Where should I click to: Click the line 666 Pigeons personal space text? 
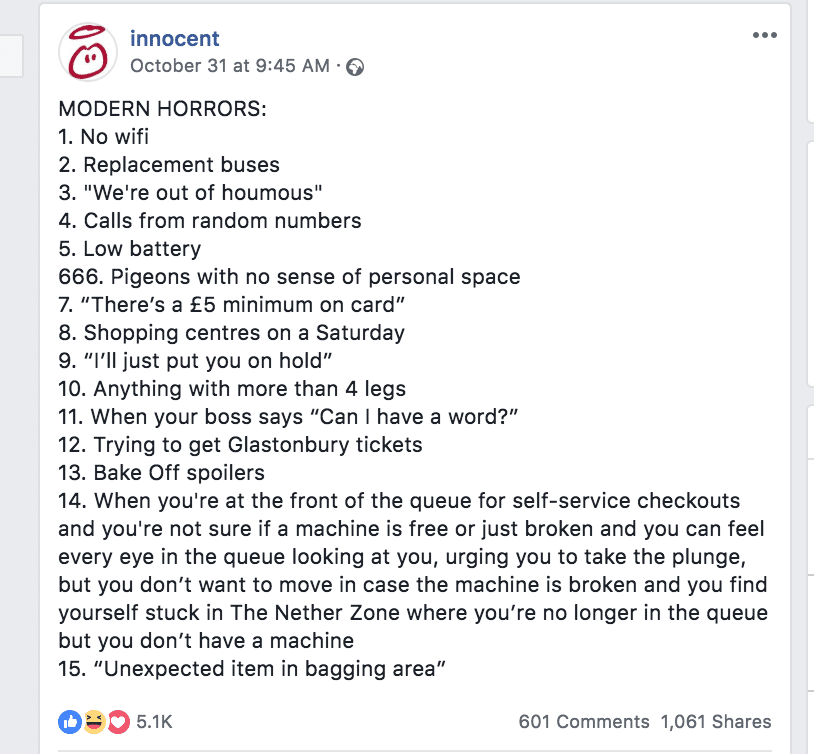289,277
